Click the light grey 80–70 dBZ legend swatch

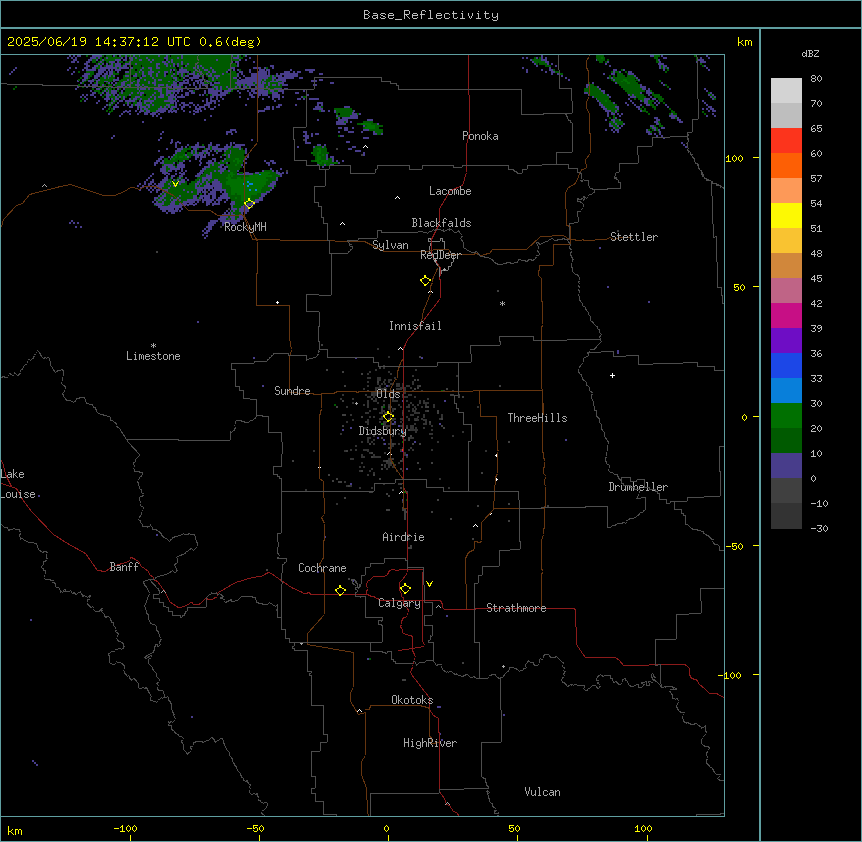[786, 91]
